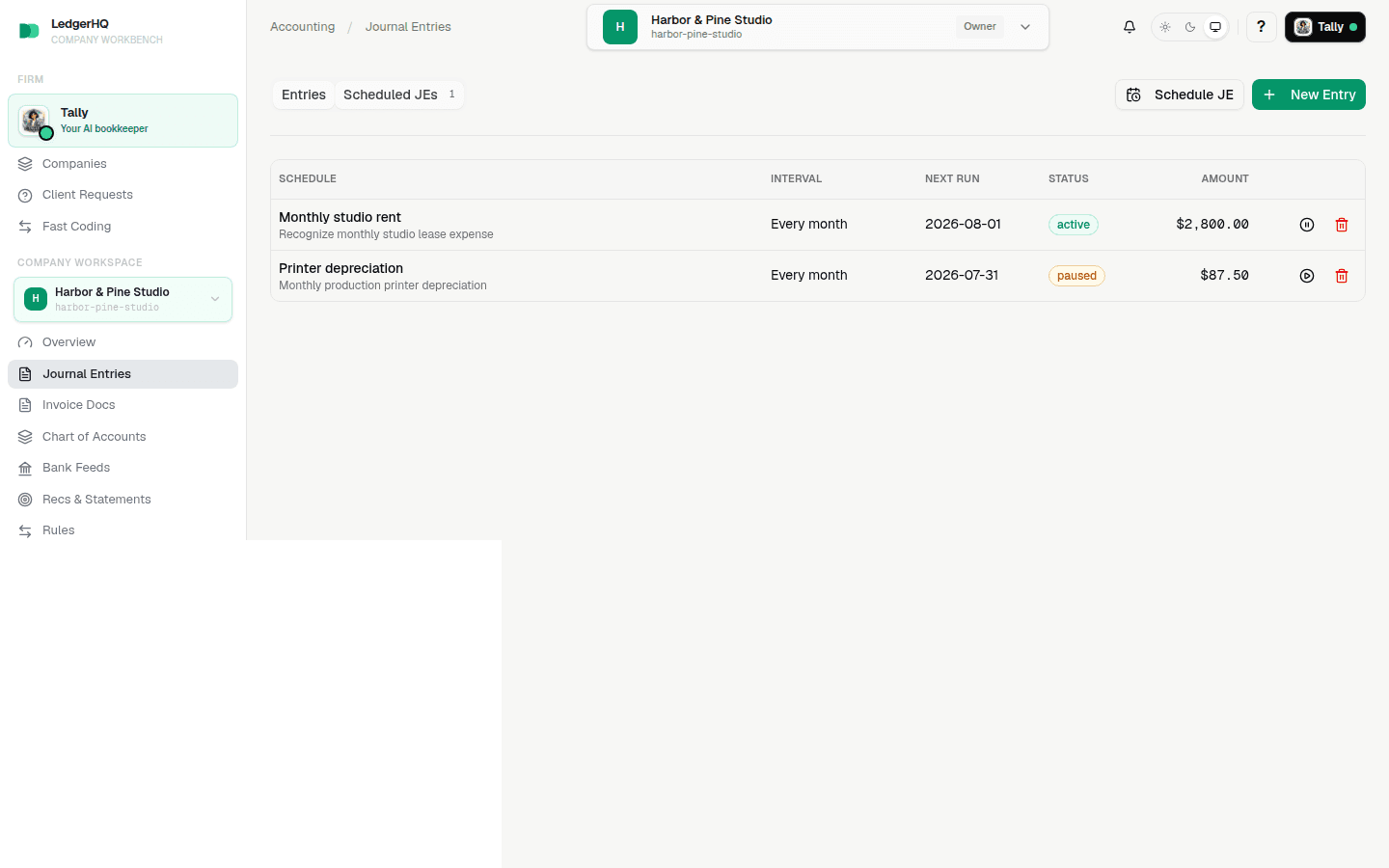1389x868 pixels.
Task: Switch to Scheduled JEs tab
Action: click(x=398, y=95)
